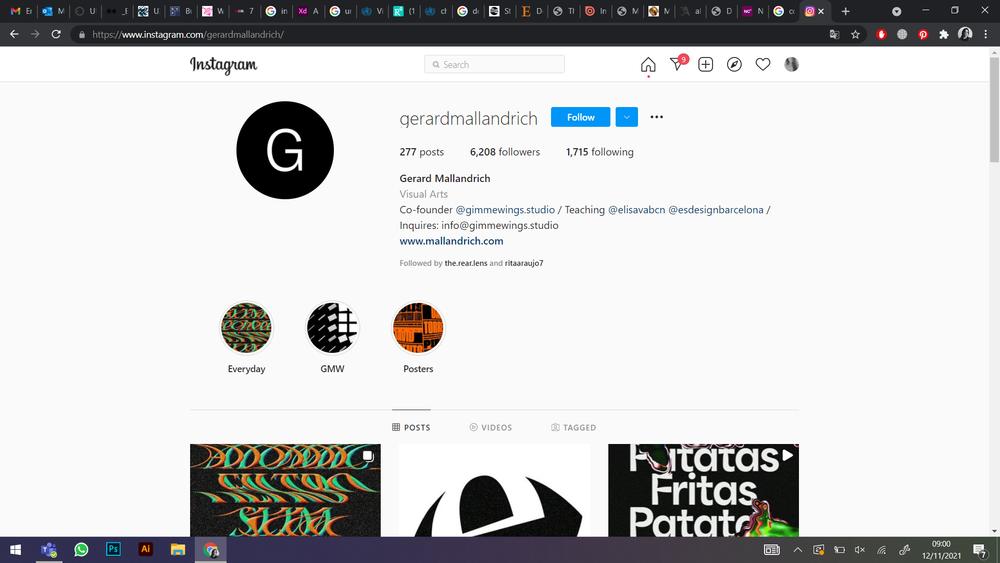Show hidden system tray icons

click(x=797, y=550)
